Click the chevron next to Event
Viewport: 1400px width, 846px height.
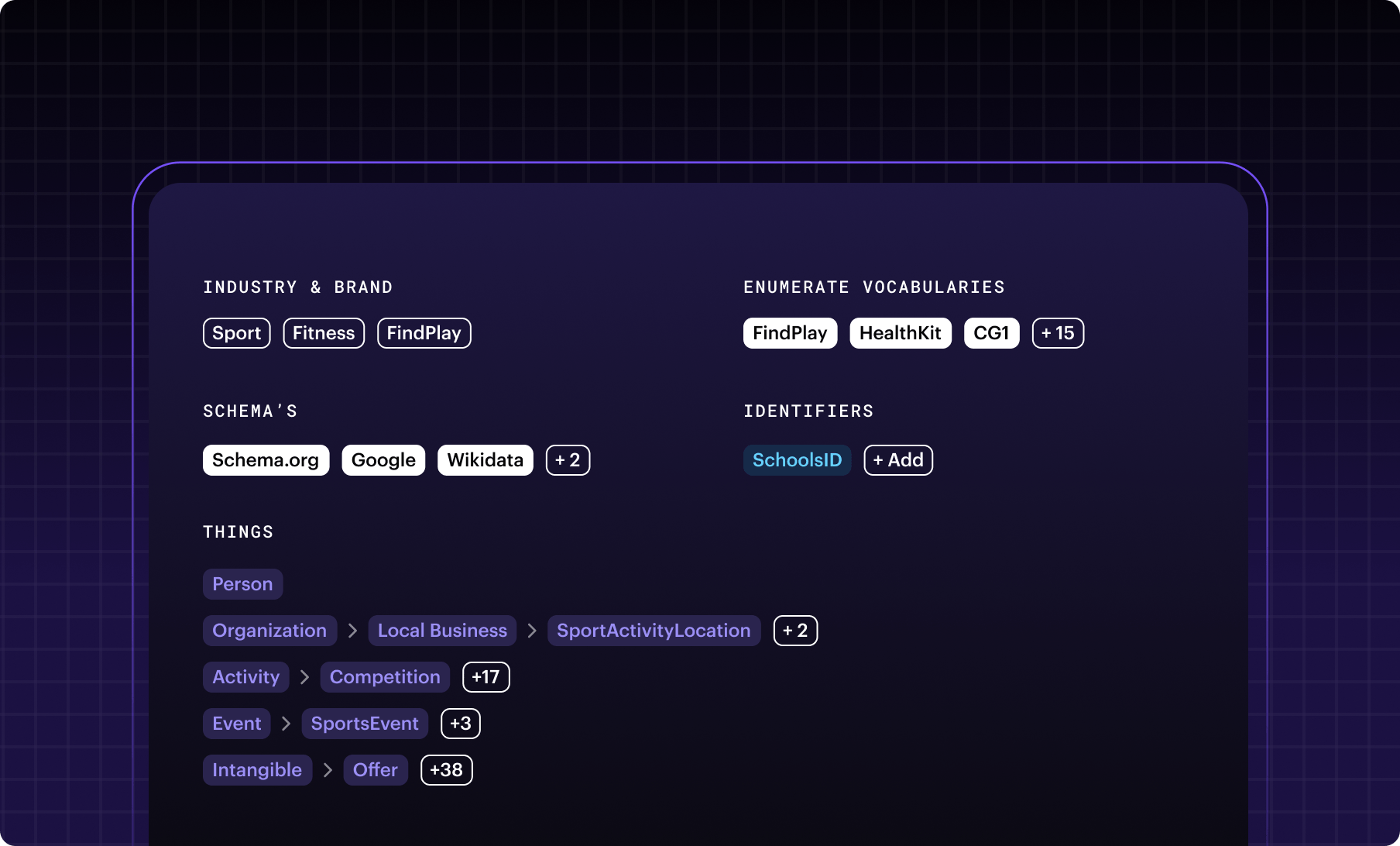tap(286, 724)
